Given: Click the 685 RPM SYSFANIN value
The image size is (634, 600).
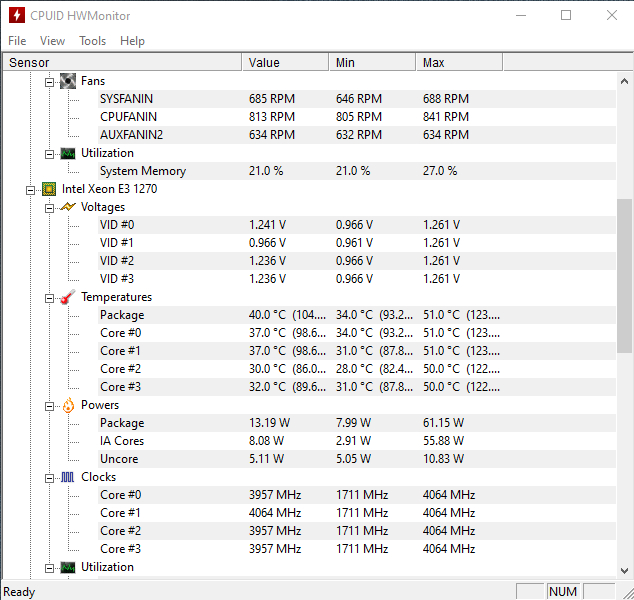Looking at the screenshot, I should point(272,99).
